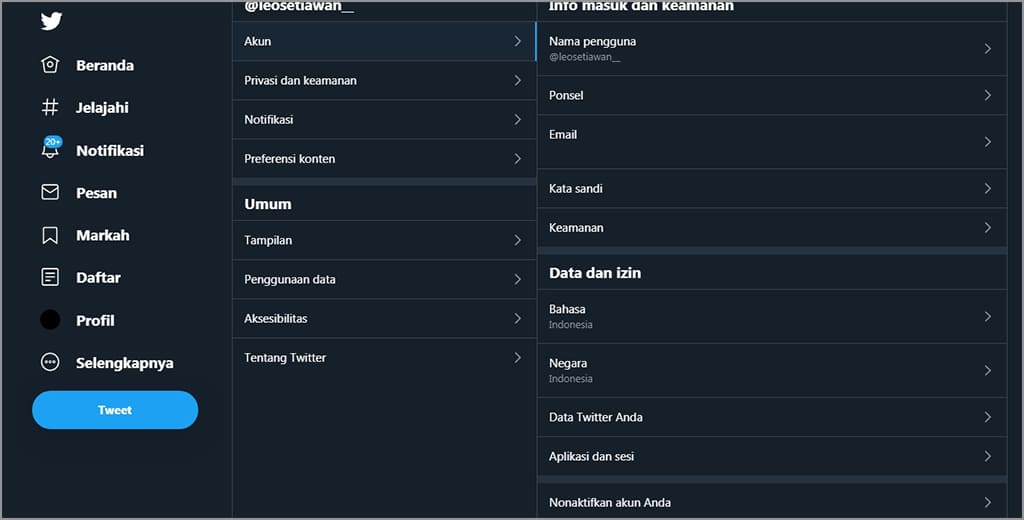Screen dimensions: 1024x520
Task: Open Ponsel setting
Action: point(772,95)
